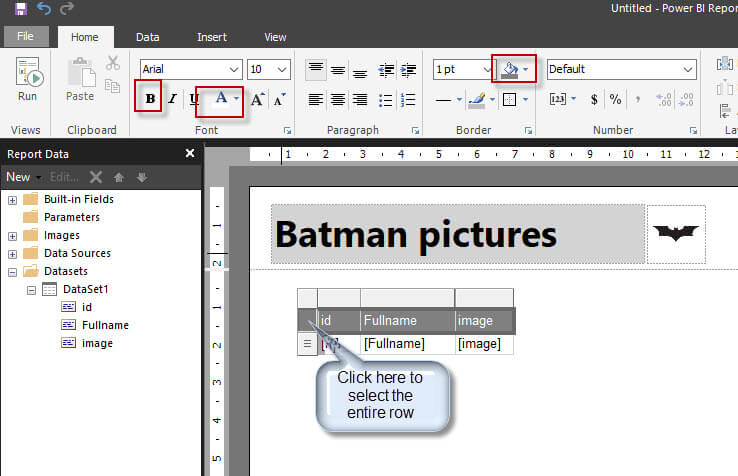
Task: Run the report preview
Action: 28,79
